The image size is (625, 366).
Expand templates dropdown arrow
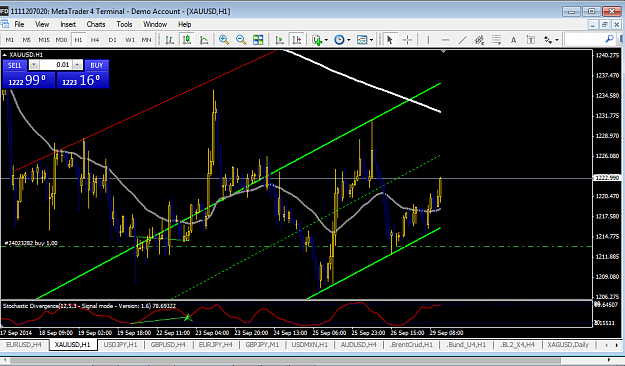pos(371,40)
